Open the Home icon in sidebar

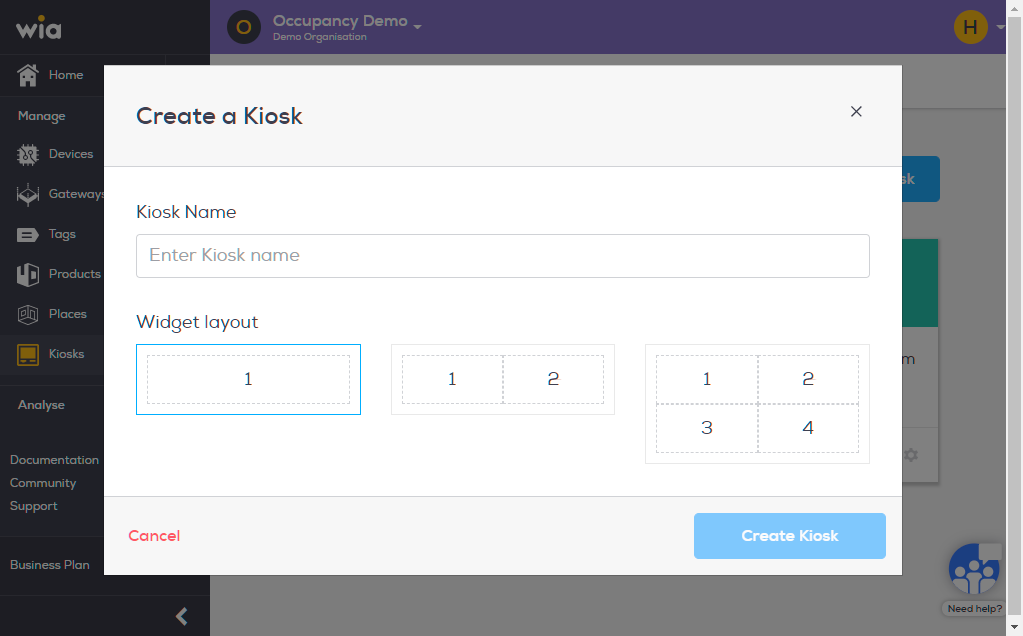click(x=27, y=75)
